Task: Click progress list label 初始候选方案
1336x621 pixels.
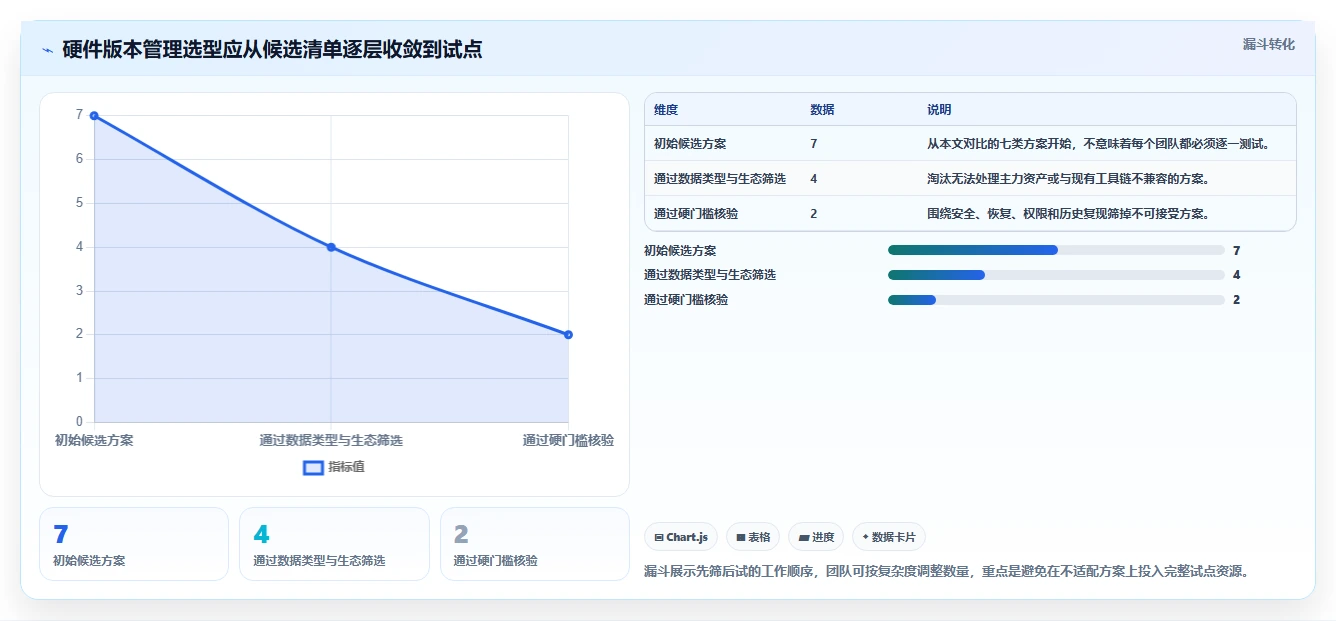Action: [x=680, y=251]
